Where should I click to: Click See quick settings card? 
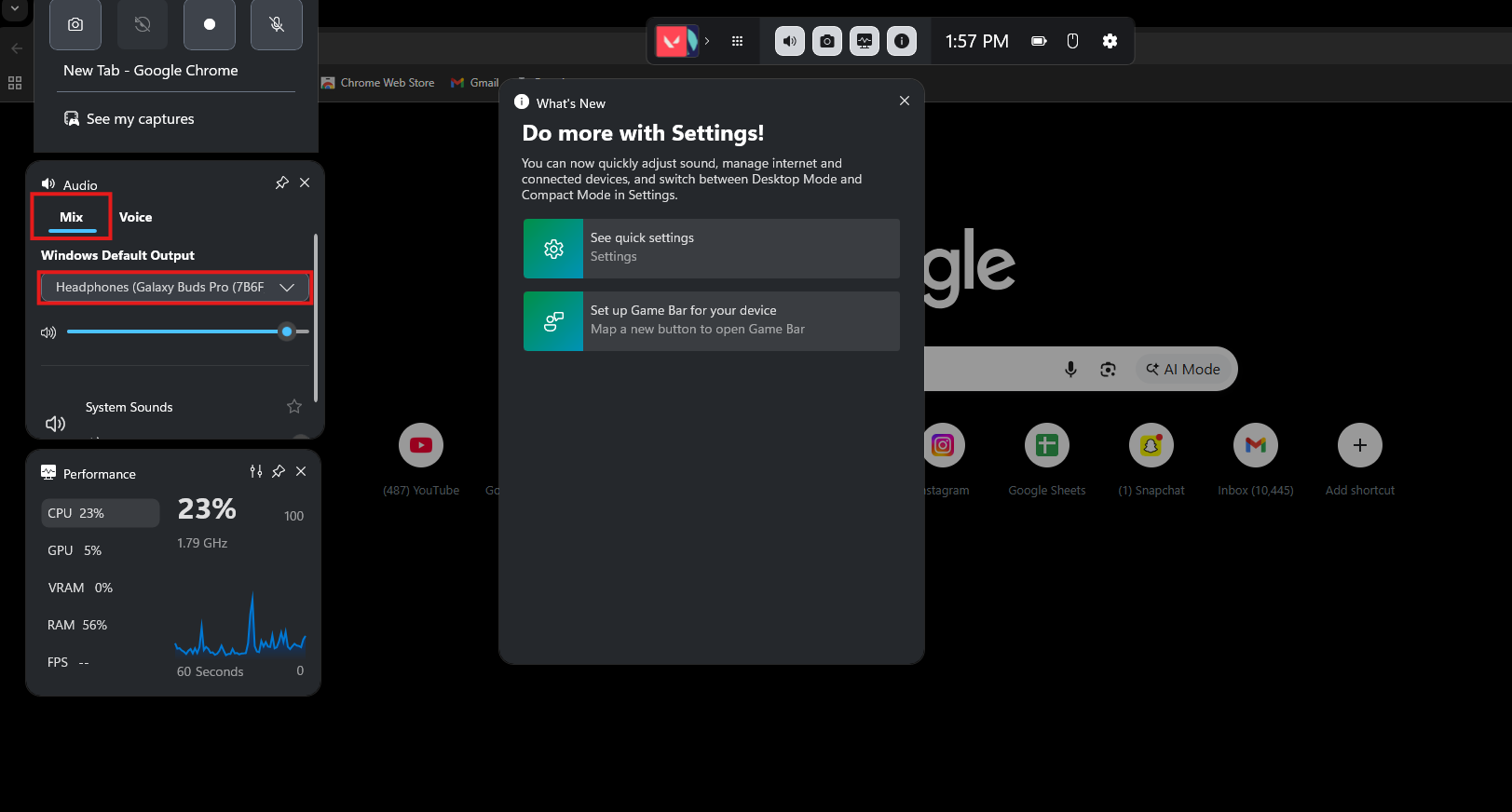[x=711, y=249]
